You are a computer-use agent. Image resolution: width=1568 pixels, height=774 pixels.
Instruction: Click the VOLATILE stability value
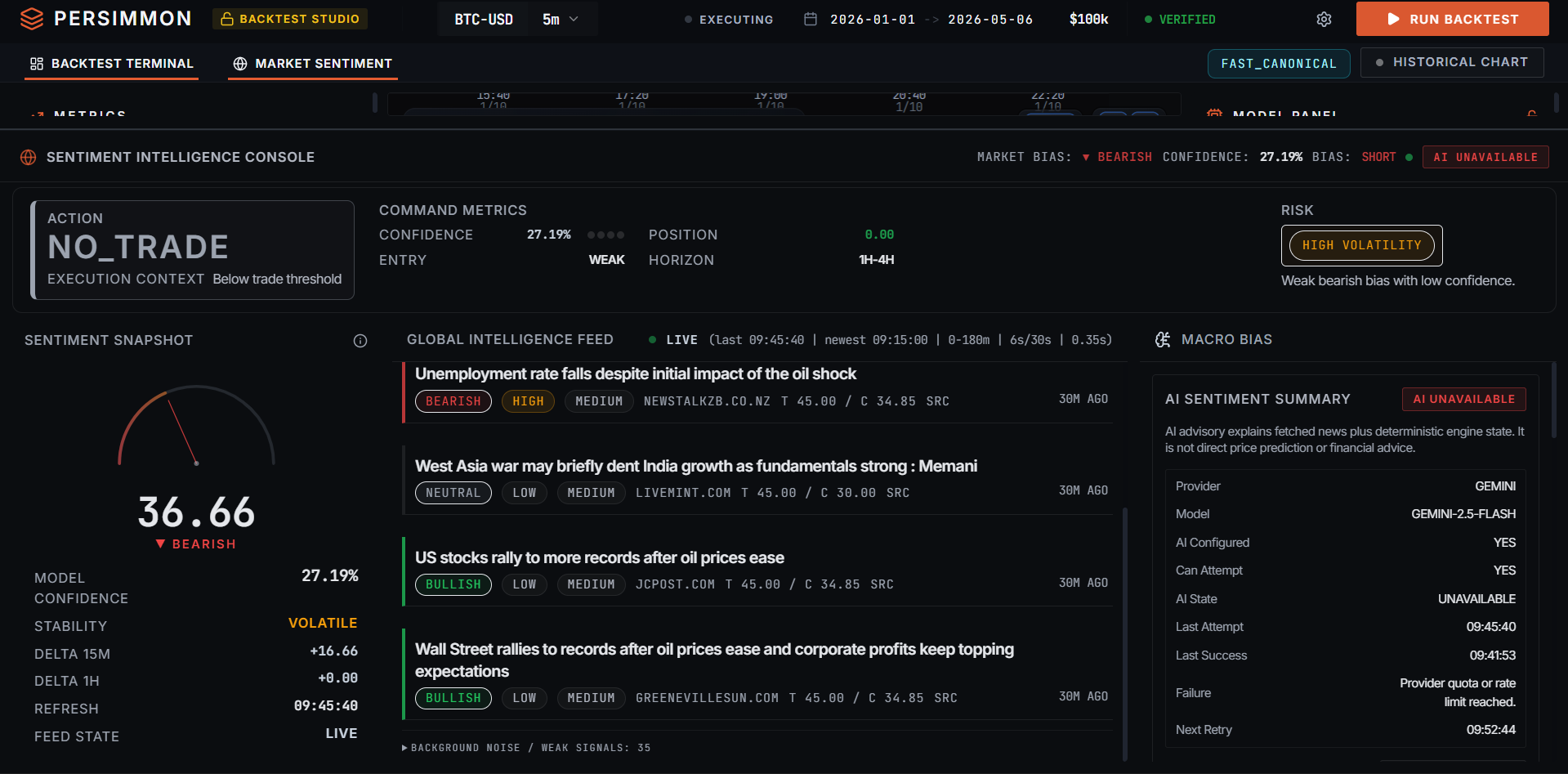(323, 623)
